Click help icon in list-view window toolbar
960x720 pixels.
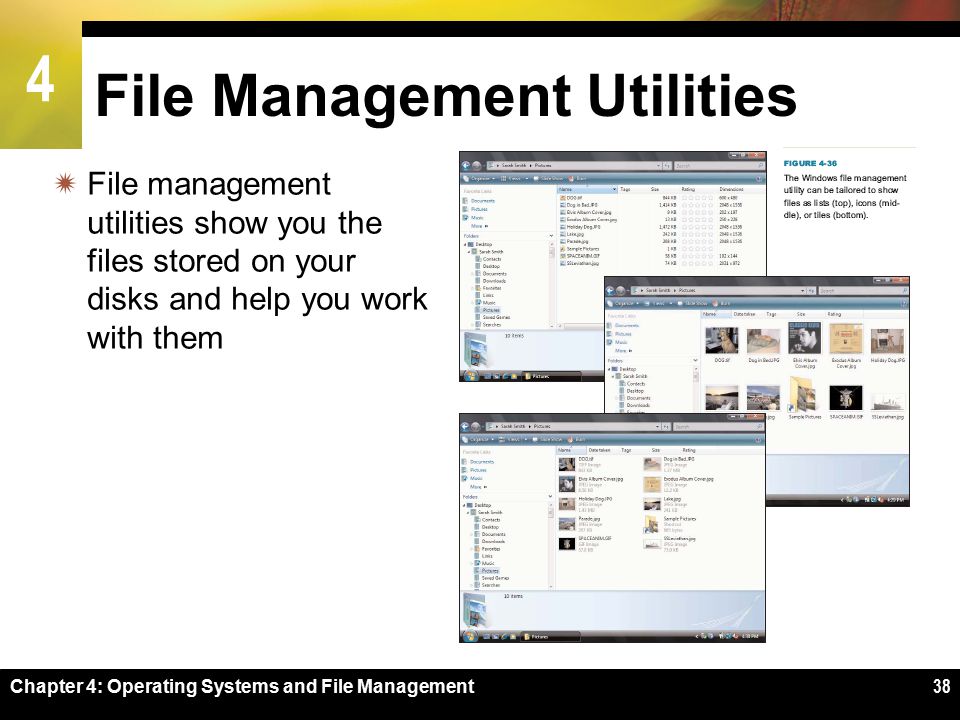click(x=760, y=179)
